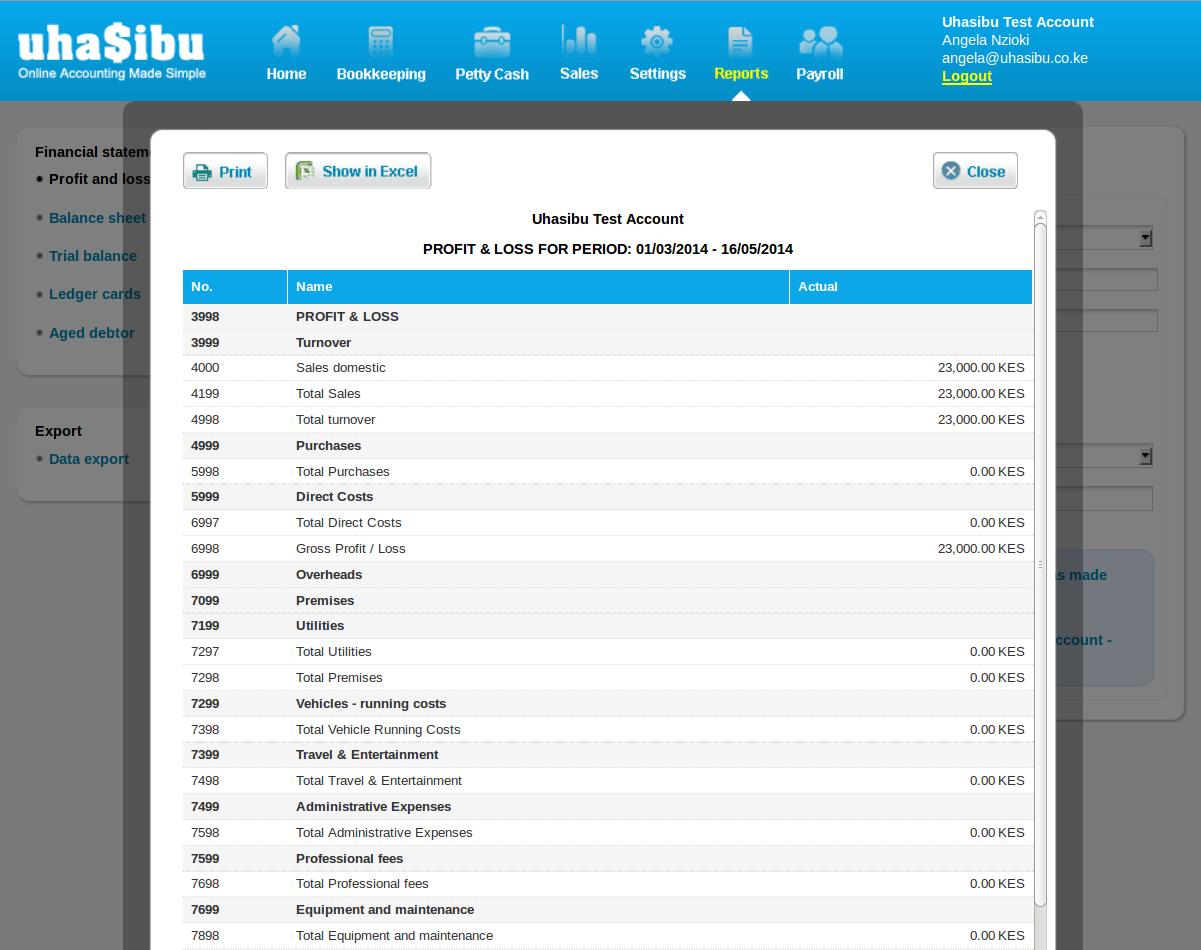Open the Ledger cards link
Image resolution: width=1201 pixels, height=950 pixels.
[x=95, y=294]
